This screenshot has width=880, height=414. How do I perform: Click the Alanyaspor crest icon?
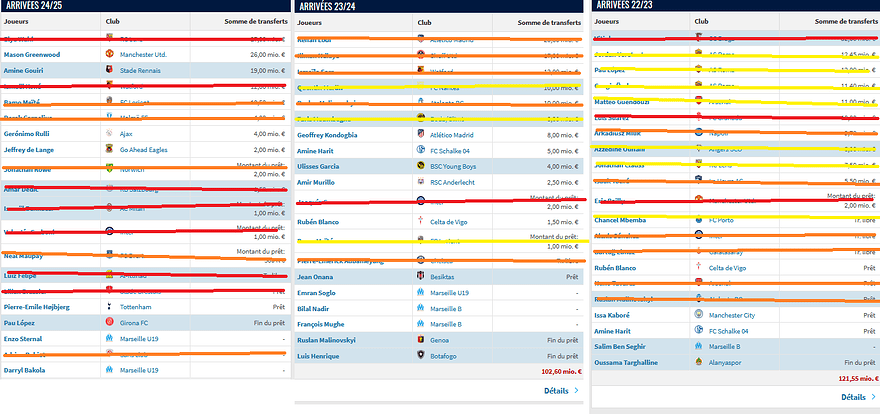click(x=699, y=362)
